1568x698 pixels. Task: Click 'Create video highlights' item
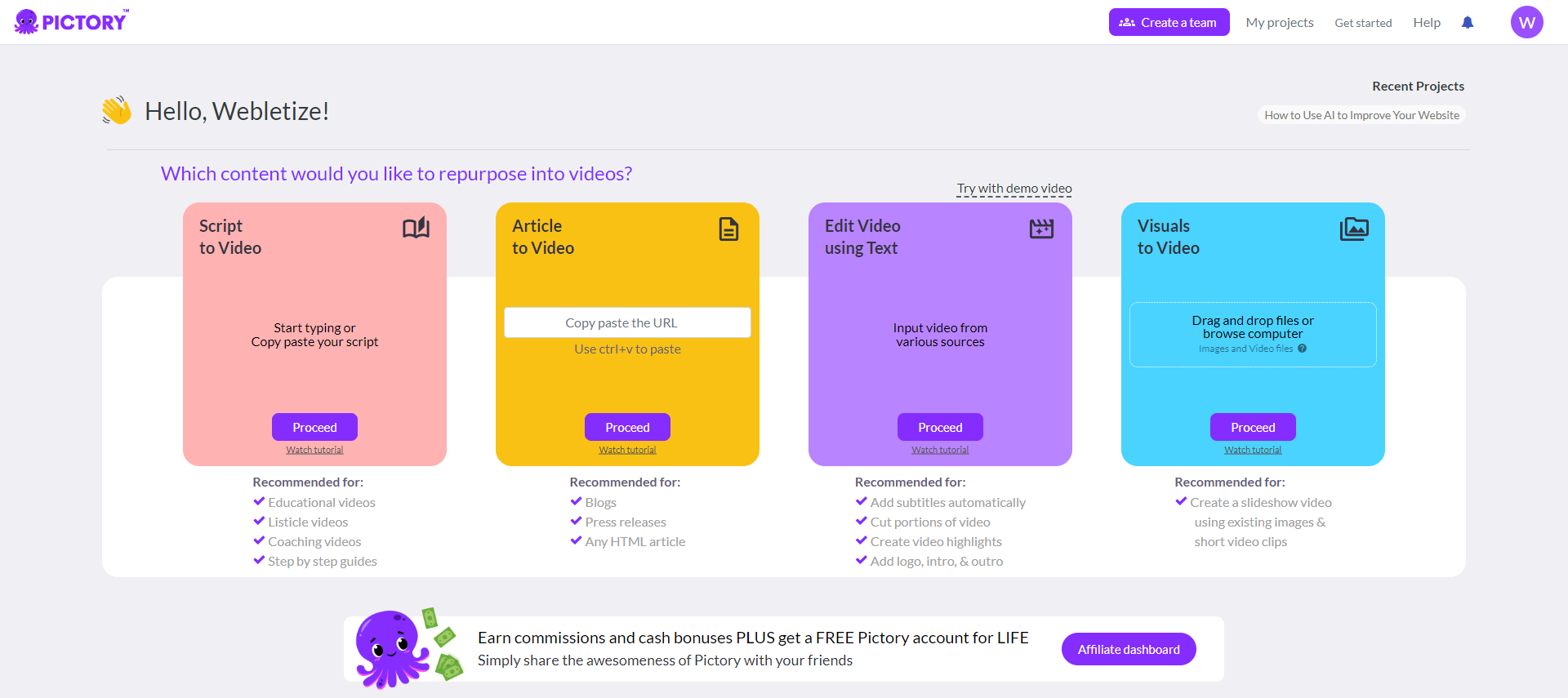(x=936, y=542)
